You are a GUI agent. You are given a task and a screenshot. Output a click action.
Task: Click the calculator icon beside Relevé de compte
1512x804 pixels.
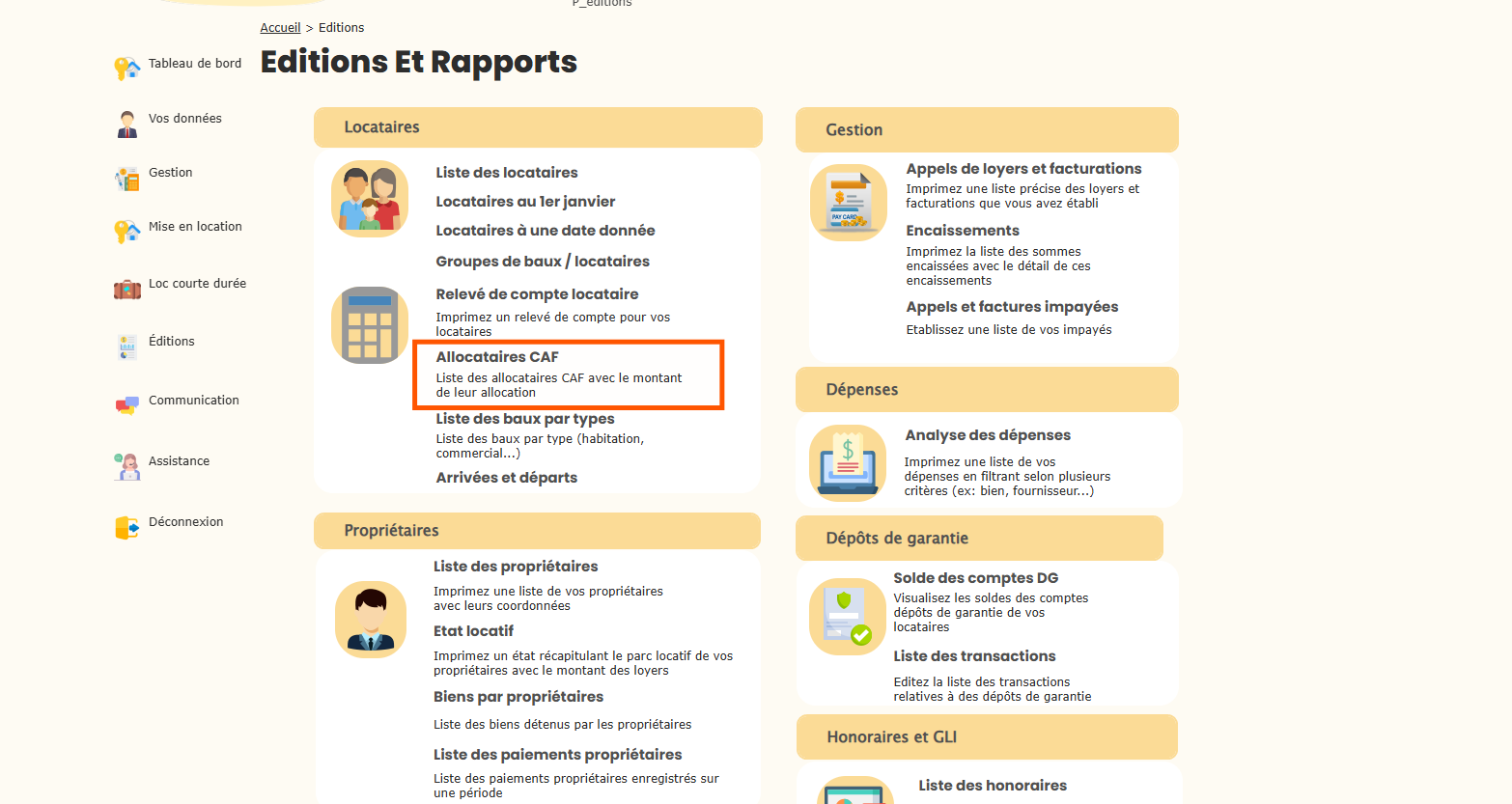[370, 325]
